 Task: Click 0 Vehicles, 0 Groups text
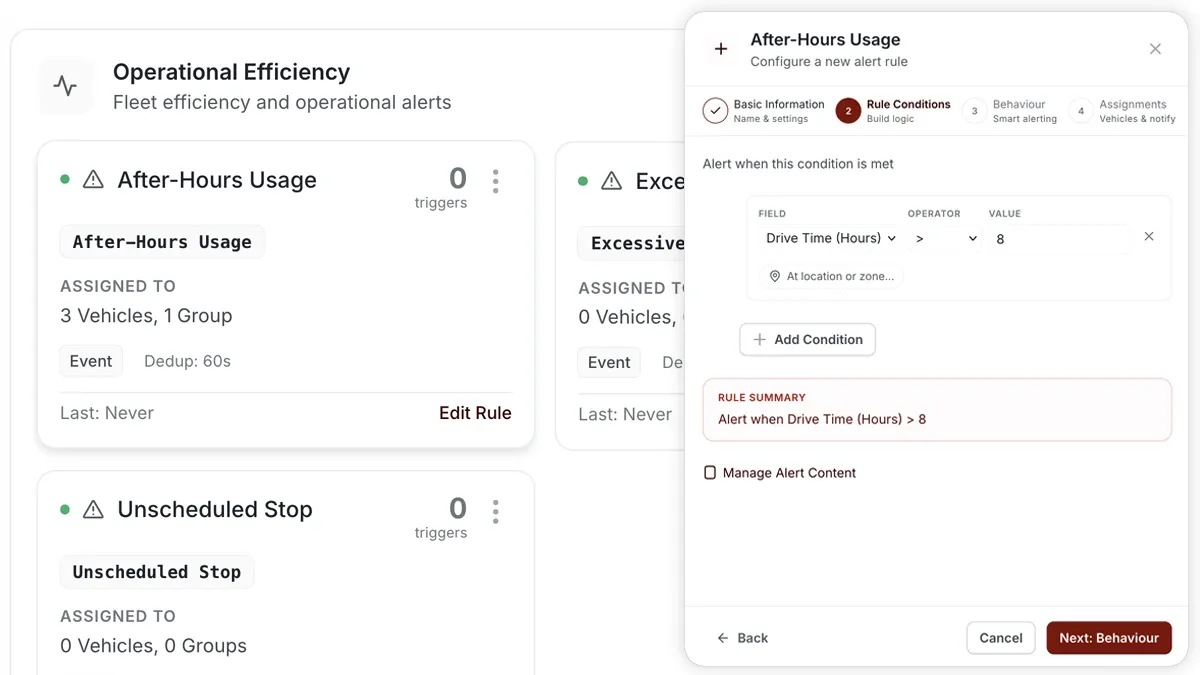click(x=153, y=646)
